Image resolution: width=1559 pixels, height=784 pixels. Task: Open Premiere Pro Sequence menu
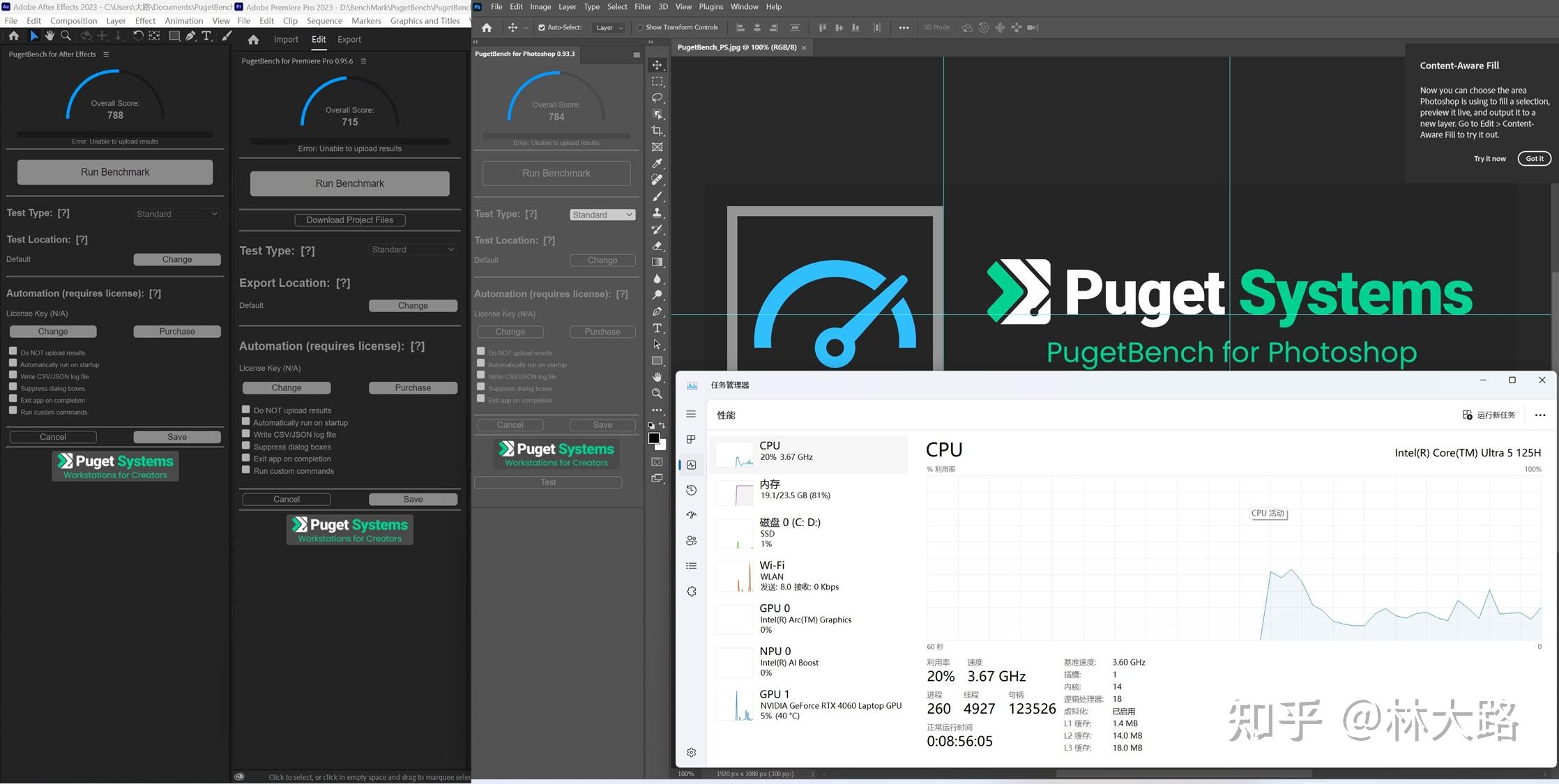point(324,21)
